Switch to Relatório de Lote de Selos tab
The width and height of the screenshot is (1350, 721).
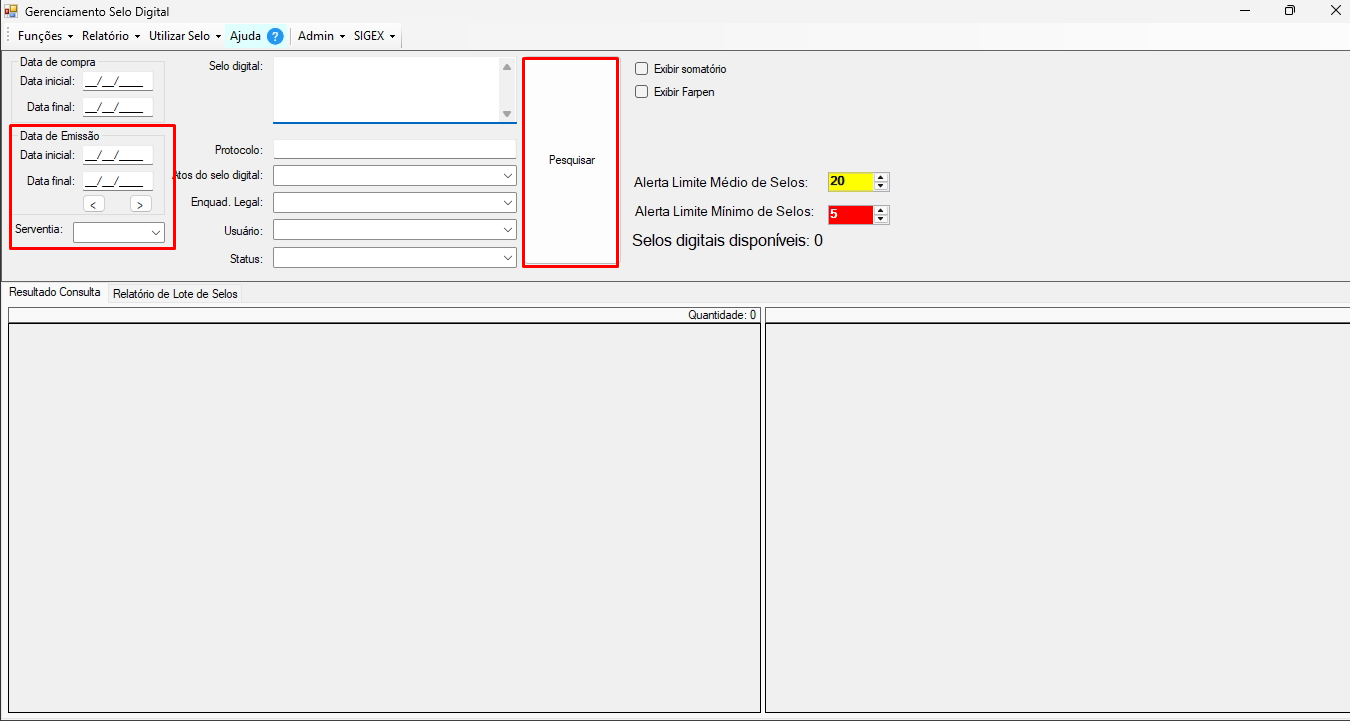tap(175, 294)
